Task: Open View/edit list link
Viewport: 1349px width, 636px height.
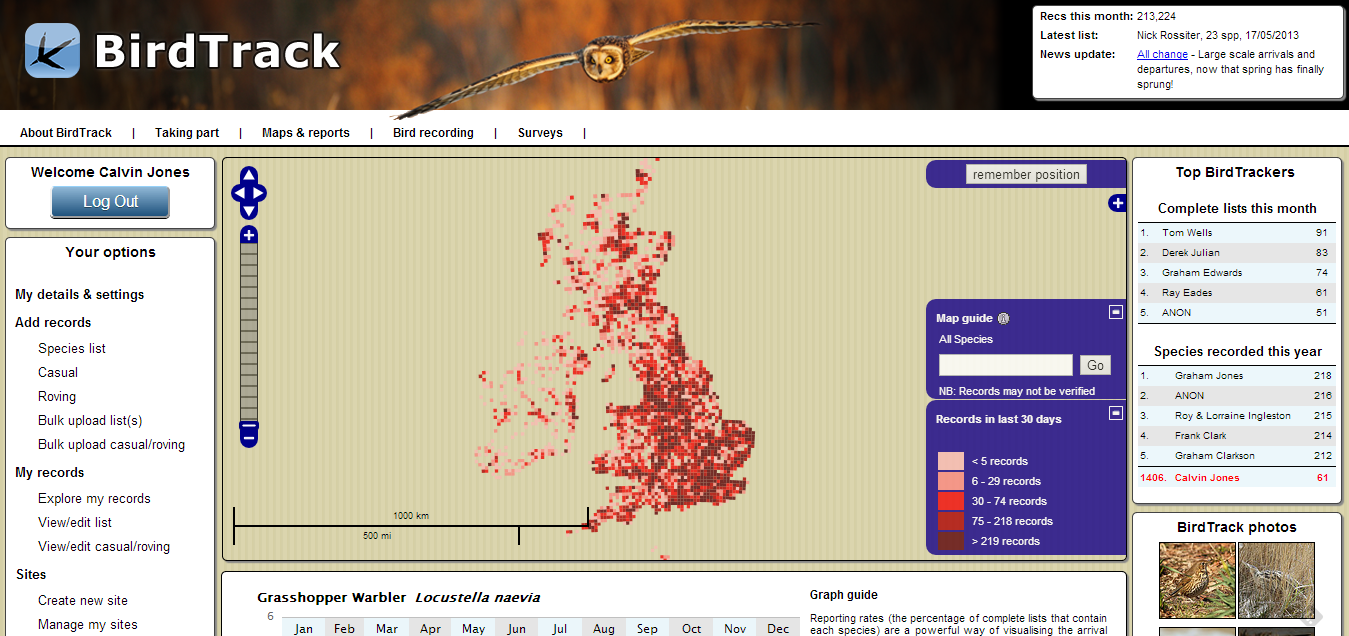Action: (x=75, y=523)
